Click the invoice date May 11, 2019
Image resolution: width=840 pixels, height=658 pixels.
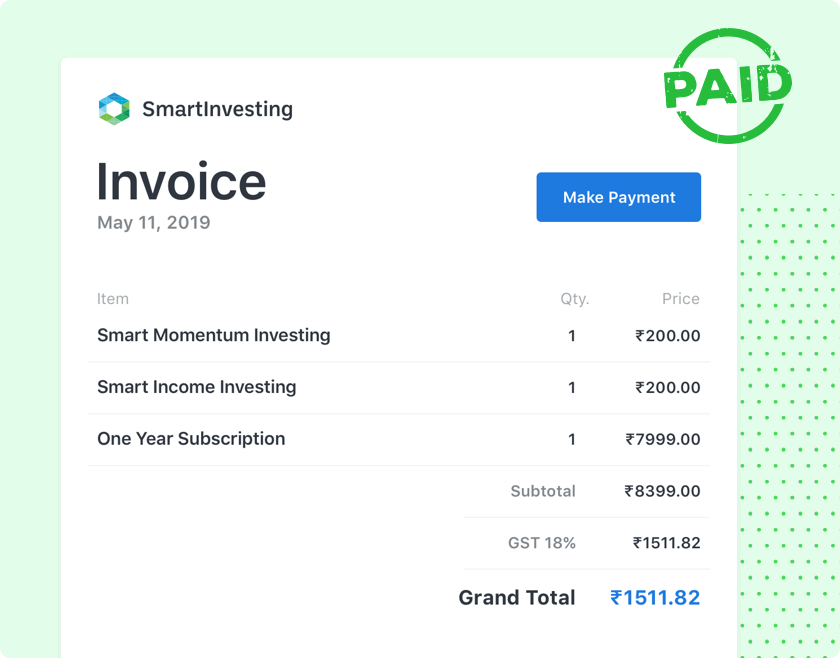(153, 222)
